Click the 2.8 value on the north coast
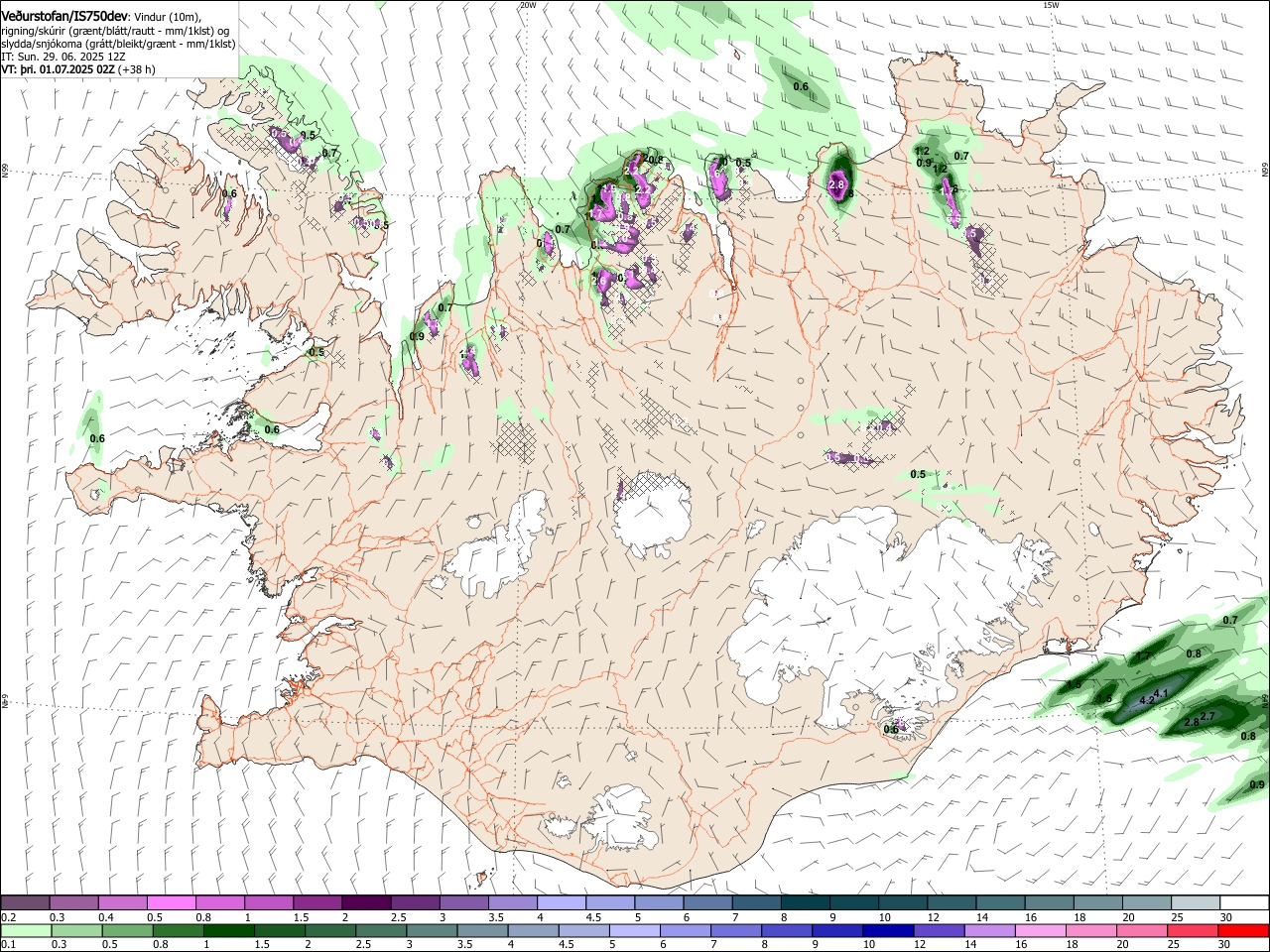The height and width of the screenshot is (952, 1270). click(x=835, y=184)
